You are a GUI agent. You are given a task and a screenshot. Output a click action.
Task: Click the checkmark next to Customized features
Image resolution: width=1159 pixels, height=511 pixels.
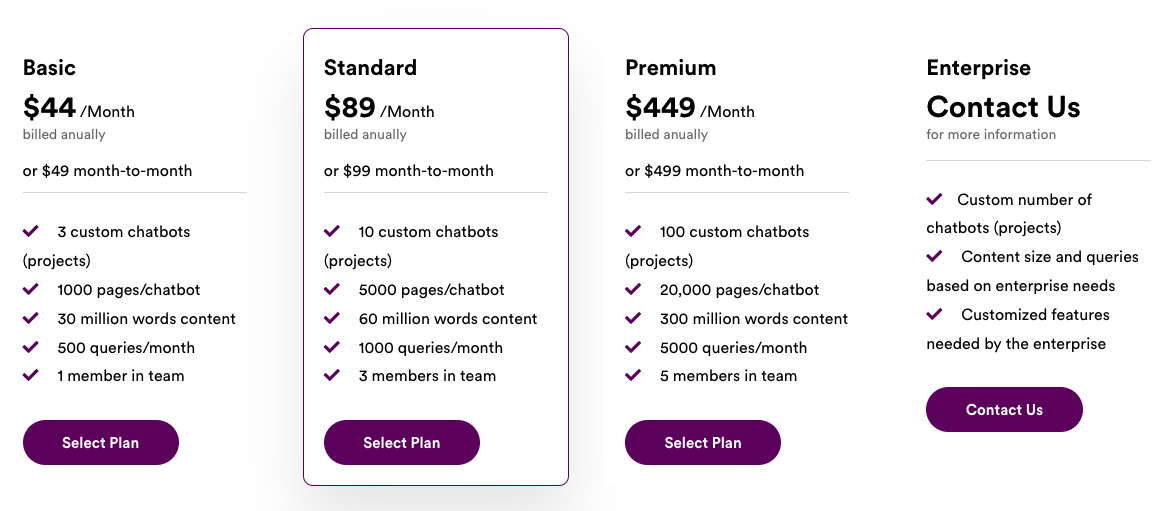pyautogui.click(x=935, y=314)
